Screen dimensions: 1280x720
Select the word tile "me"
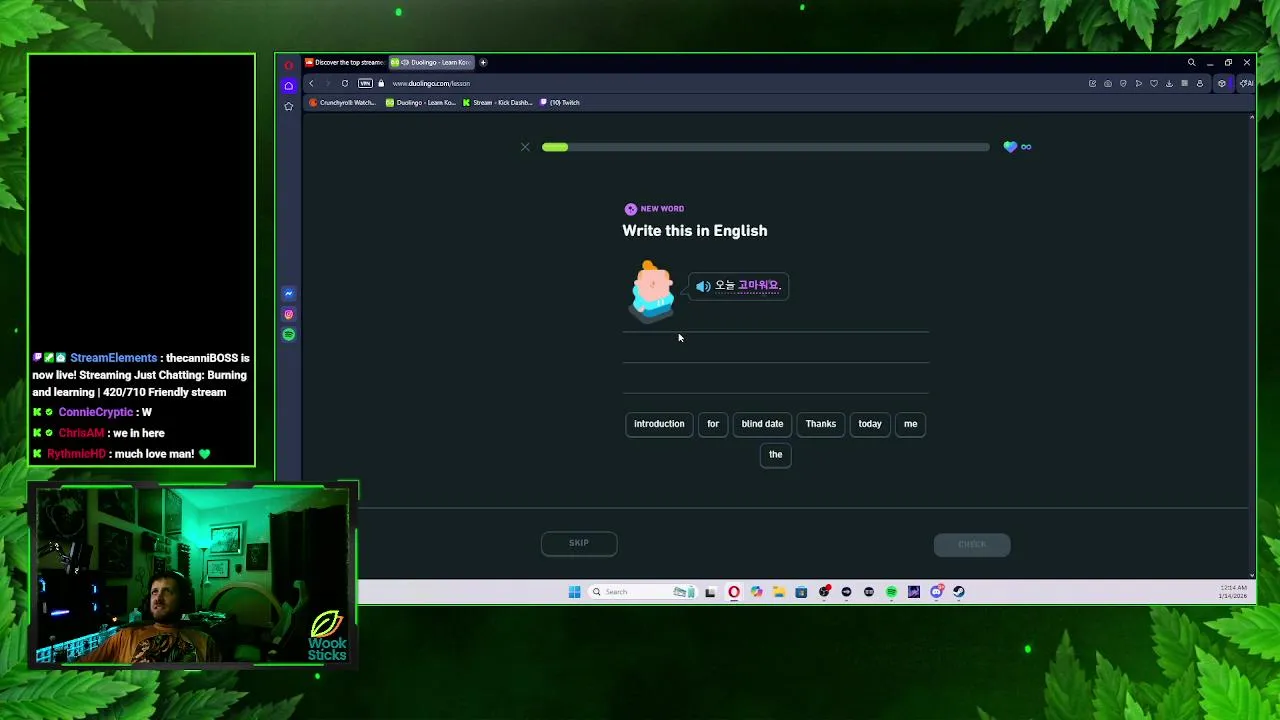coord(911,424)
